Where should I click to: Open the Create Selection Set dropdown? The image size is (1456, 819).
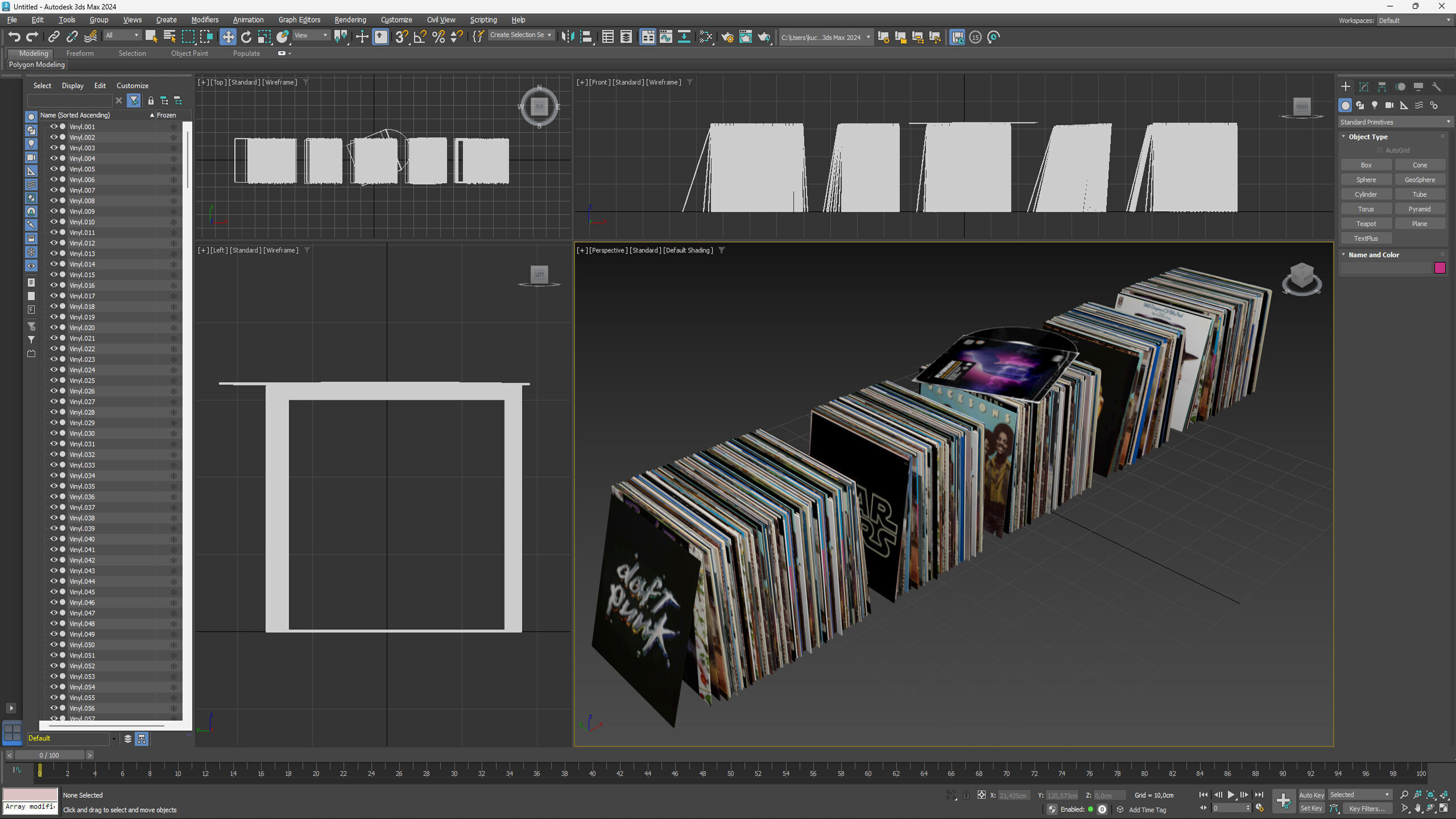point(520,35)
